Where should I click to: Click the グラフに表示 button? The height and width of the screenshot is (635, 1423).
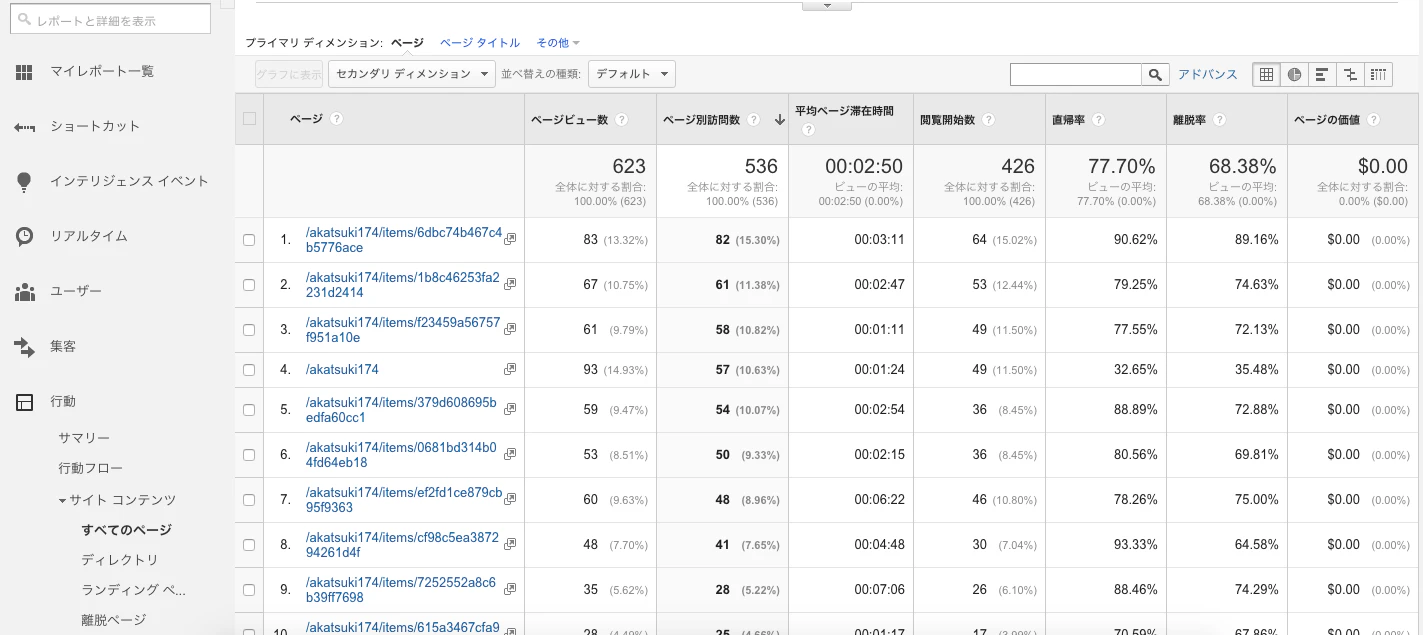[289, 74]
